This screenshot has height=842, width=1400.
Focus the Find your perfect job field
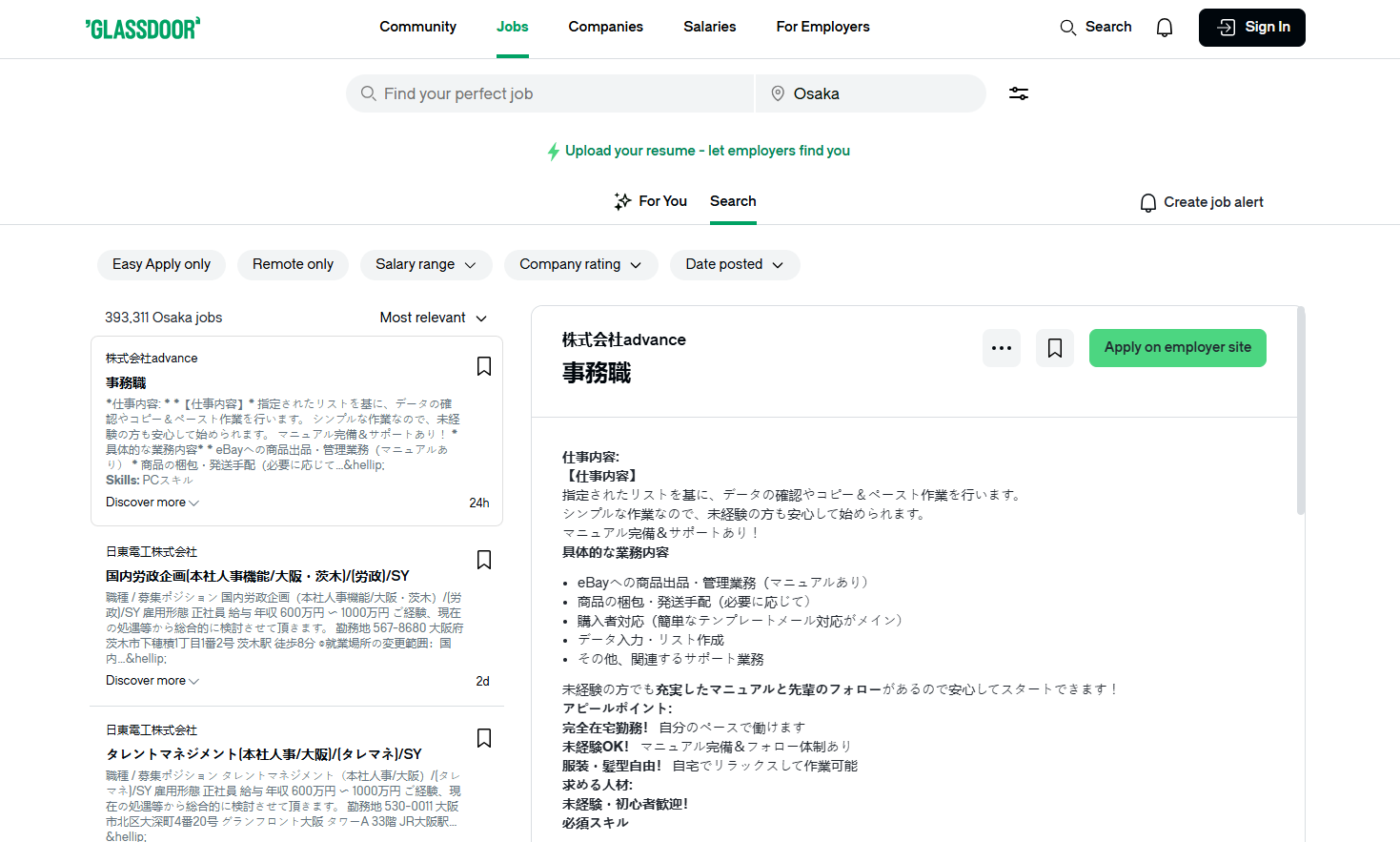pyautogui.click(x=550, y=93)
